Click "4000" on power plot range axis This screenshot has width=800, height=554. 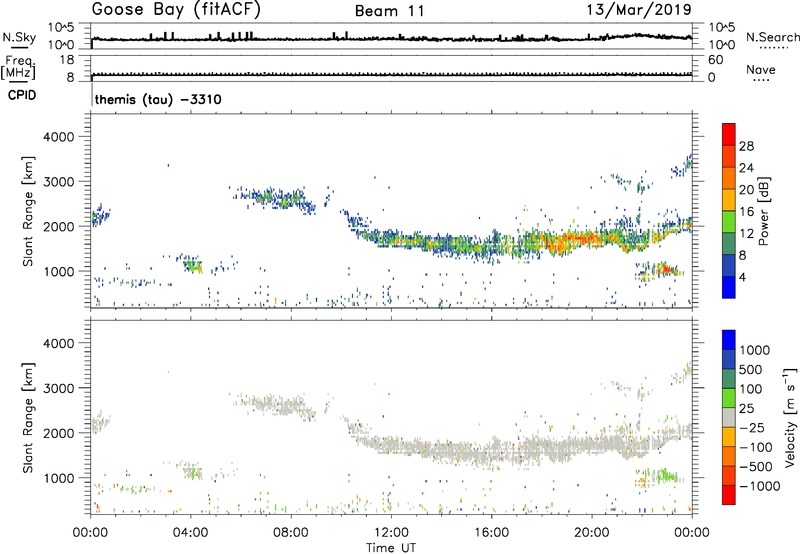coord(58,137)
